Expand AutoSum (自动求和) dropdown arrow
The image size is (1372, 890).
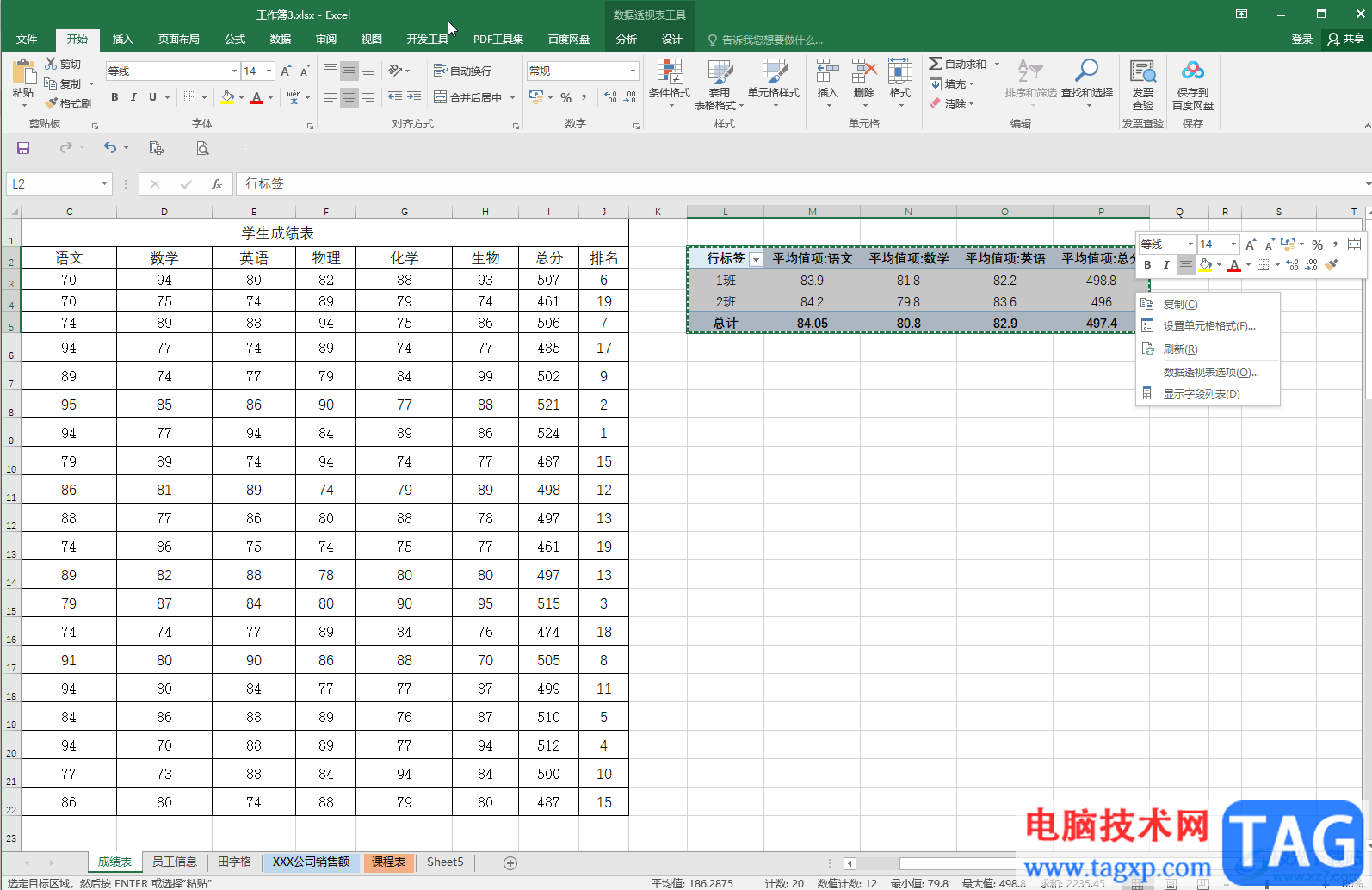pos(997,65)
